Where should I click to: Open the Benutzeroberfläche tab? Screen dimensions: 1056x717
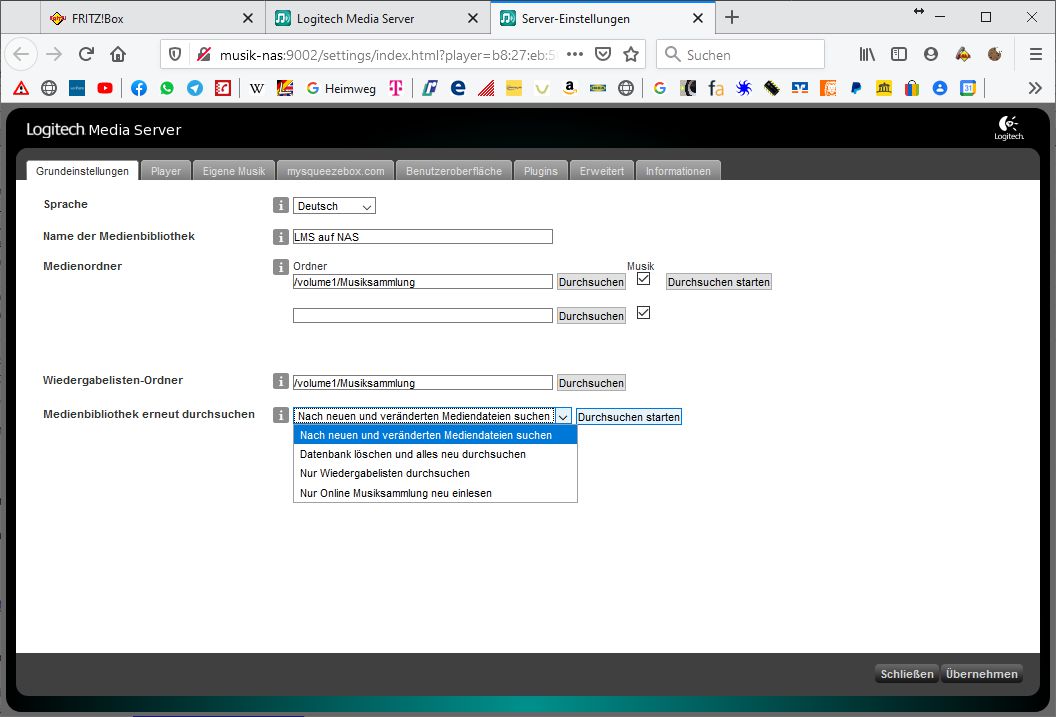click(x=454, y=171)
